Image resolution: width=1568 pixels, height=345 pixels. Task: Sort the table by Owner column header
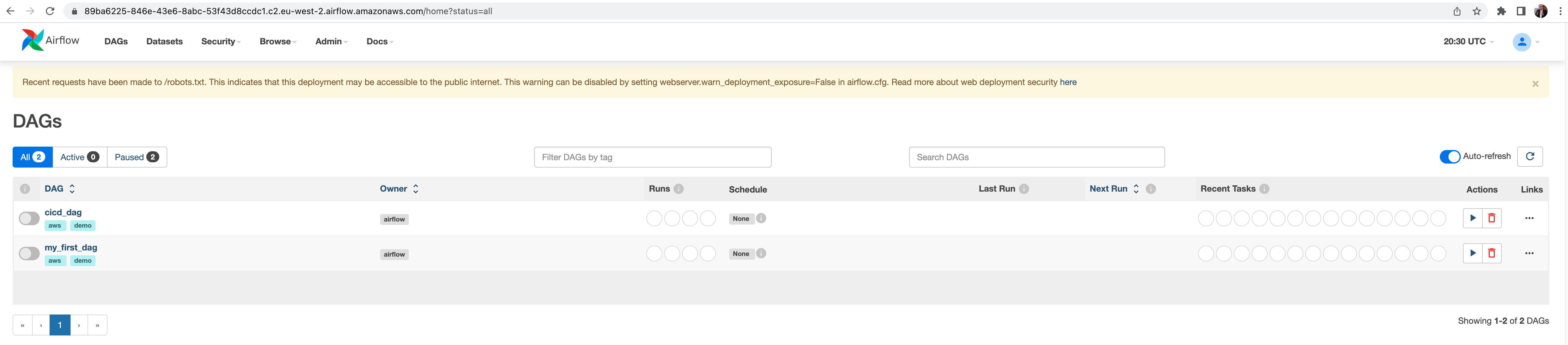[399, 189]
